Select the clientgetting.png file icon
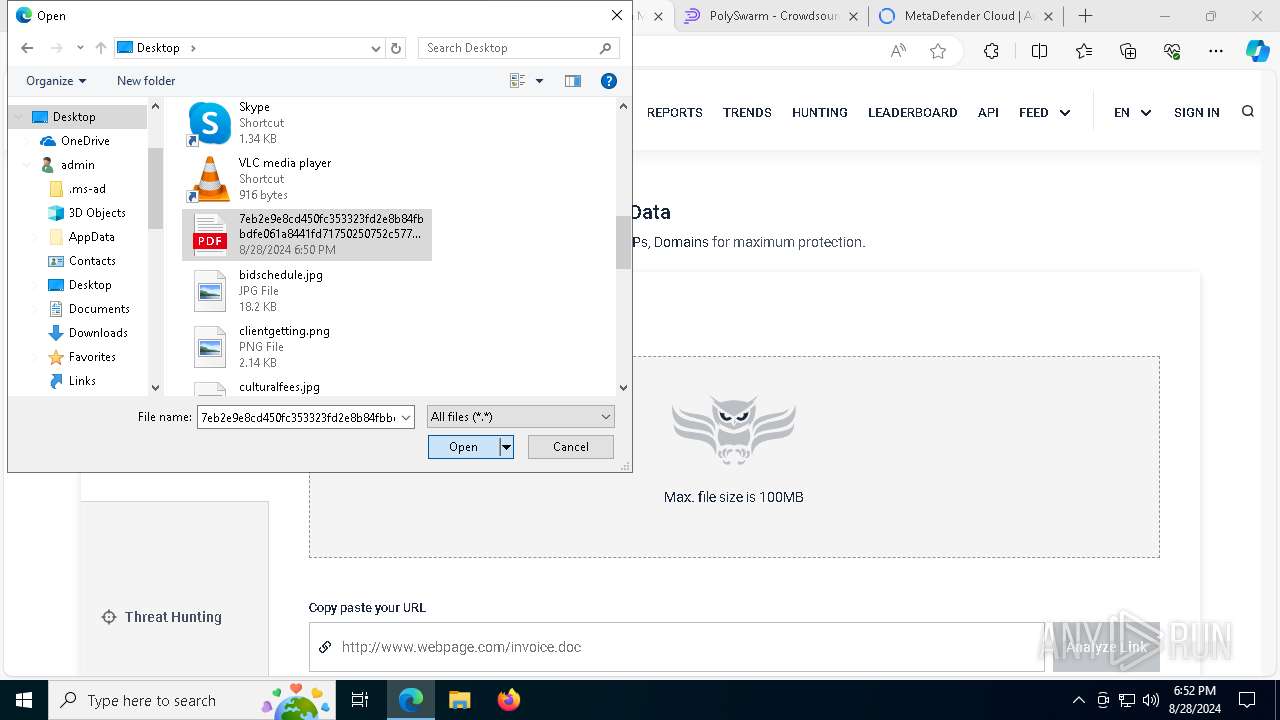 pyautogui.click(x=210, y=347)
